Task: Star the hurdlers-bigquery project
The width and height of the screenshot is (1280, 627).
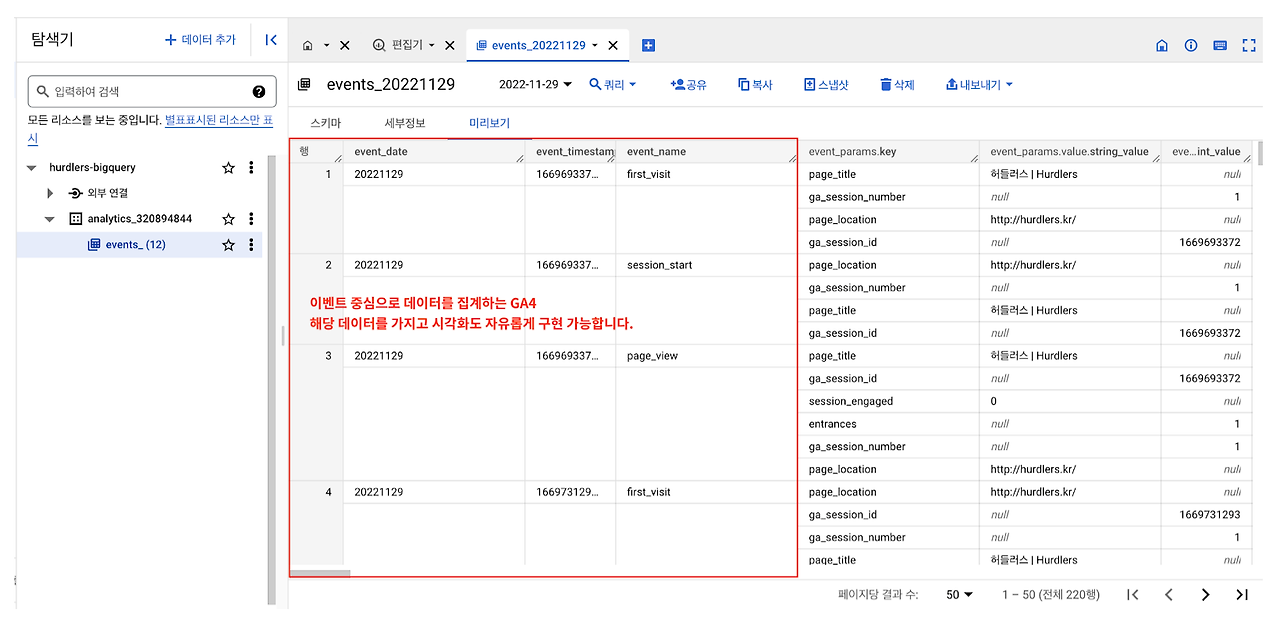Action: 228,168
